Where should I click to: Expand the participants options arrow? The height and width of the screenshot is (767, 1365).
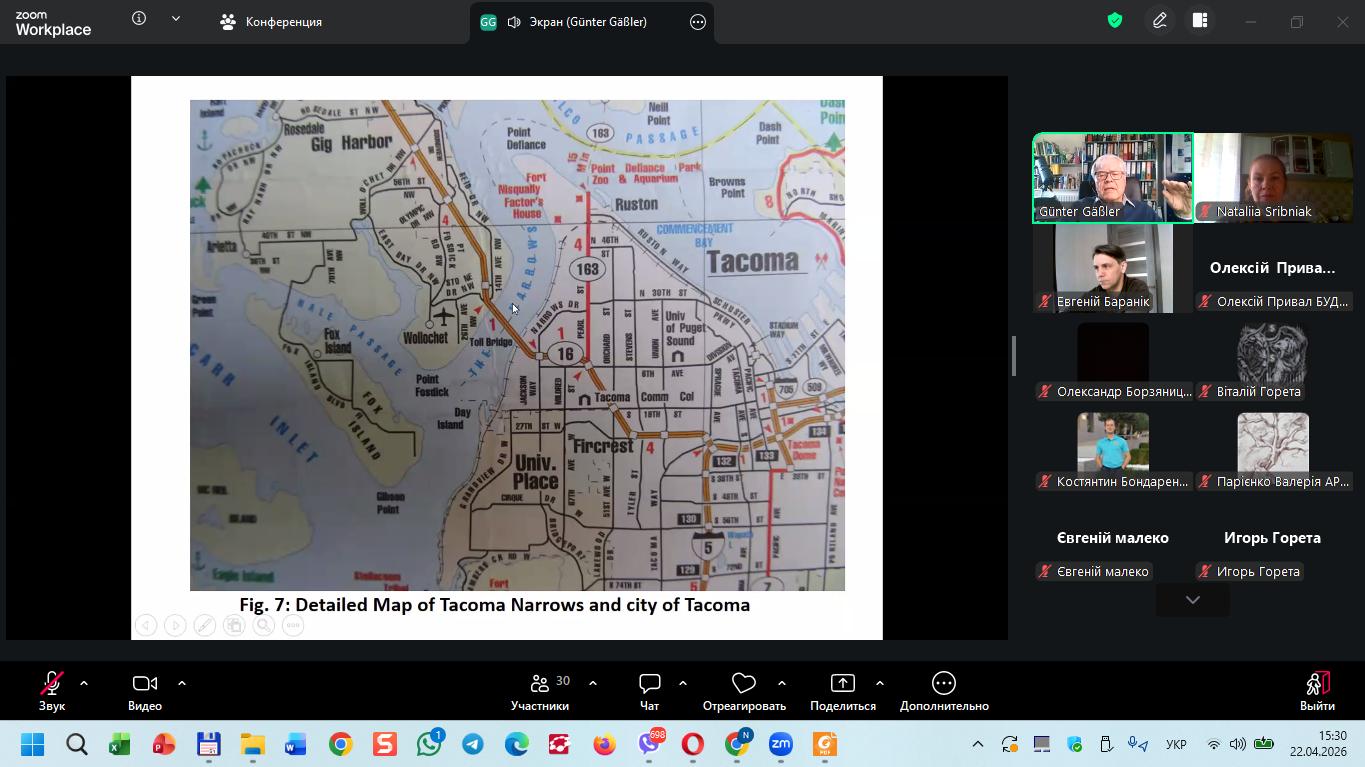(x=593, y=683)
